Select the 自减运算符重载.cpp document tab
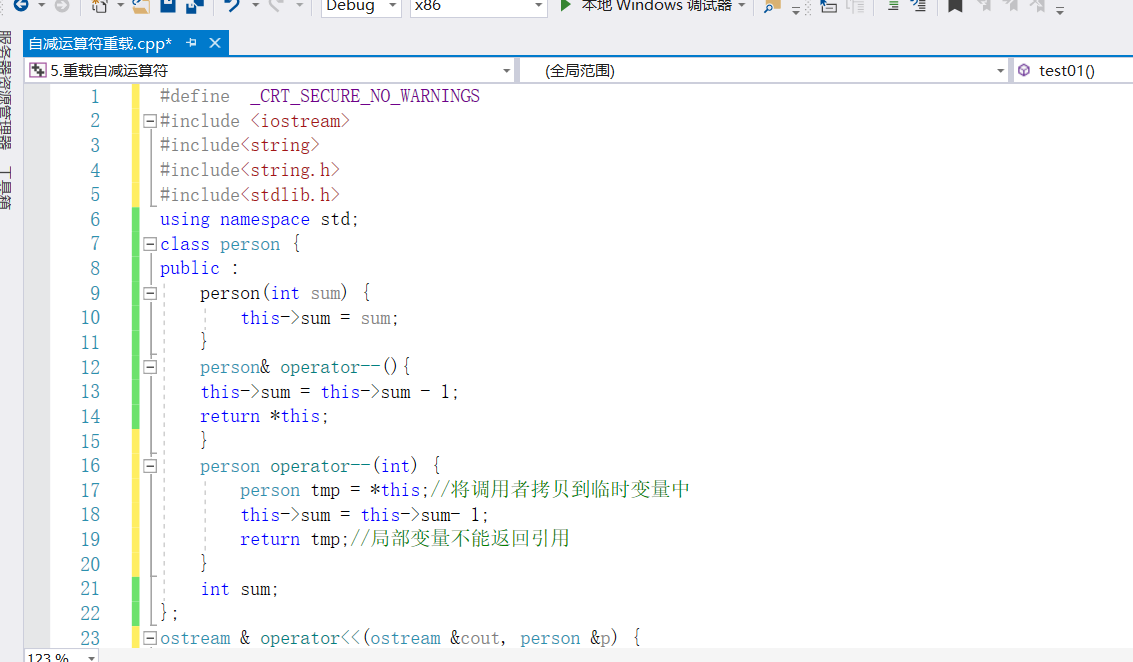The image size is (1133, 662). pos(100,43)
